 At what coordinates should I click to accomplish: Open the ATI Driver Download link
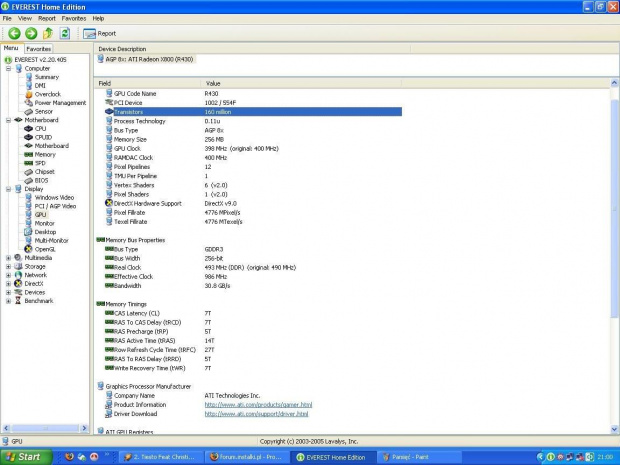coord(256,413)
